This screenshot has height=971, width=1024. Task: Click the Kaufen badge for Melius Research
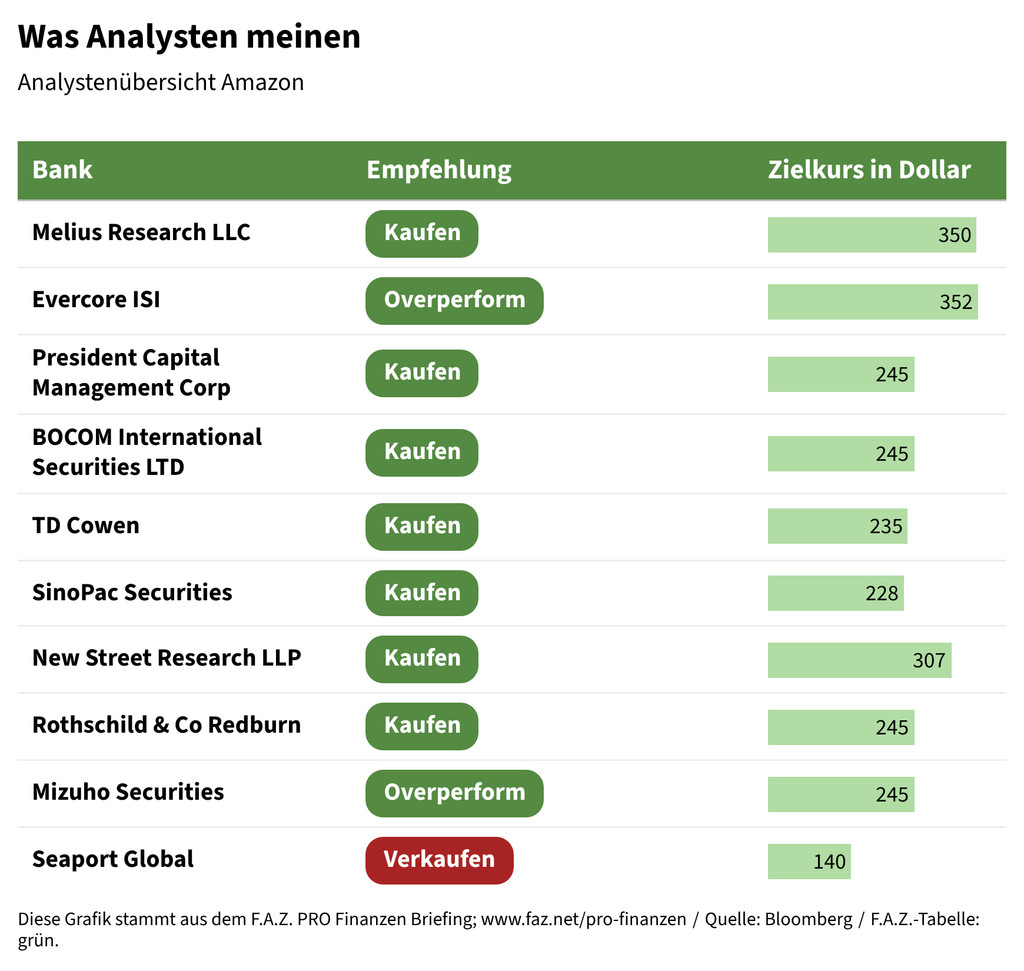421,233
